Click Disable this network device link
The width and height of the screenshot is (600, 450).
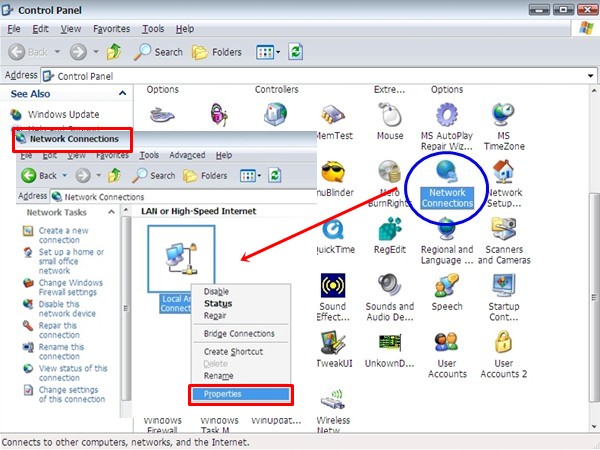(x=67, y=309)
